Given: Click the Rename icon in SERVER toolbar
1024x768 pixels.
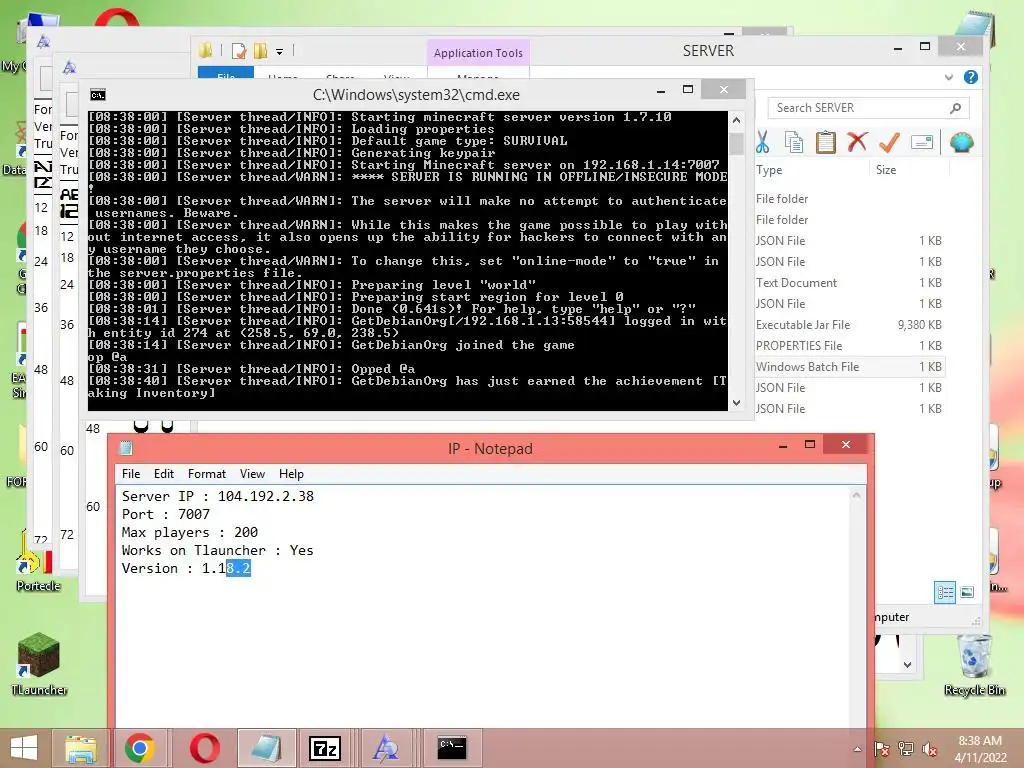Looking at the screenshot, I should pos(921,142).
